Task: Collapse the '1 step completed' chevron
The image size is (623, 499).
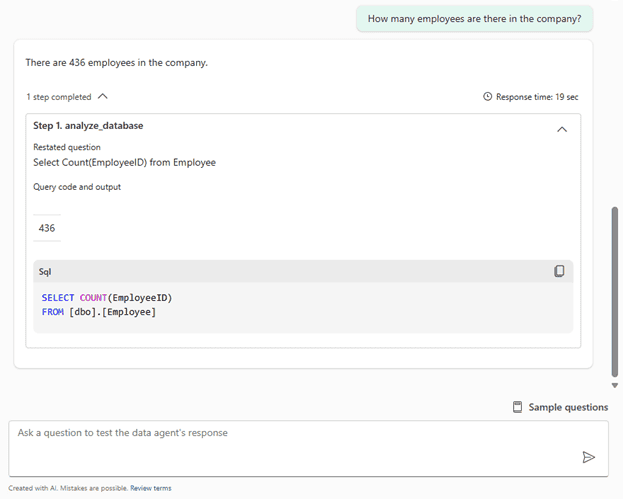Action: pyautogui.click(x=103, y=97)
